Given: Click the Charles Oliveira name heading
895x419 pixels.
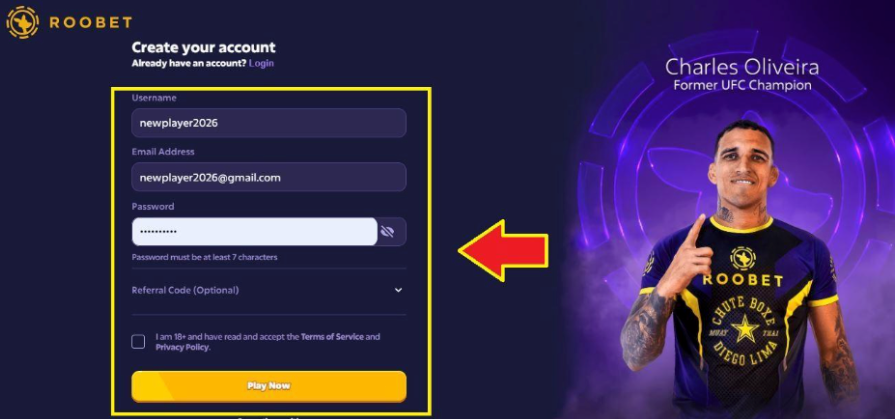Looking at the screenshot, I should (x=742, y=67).
